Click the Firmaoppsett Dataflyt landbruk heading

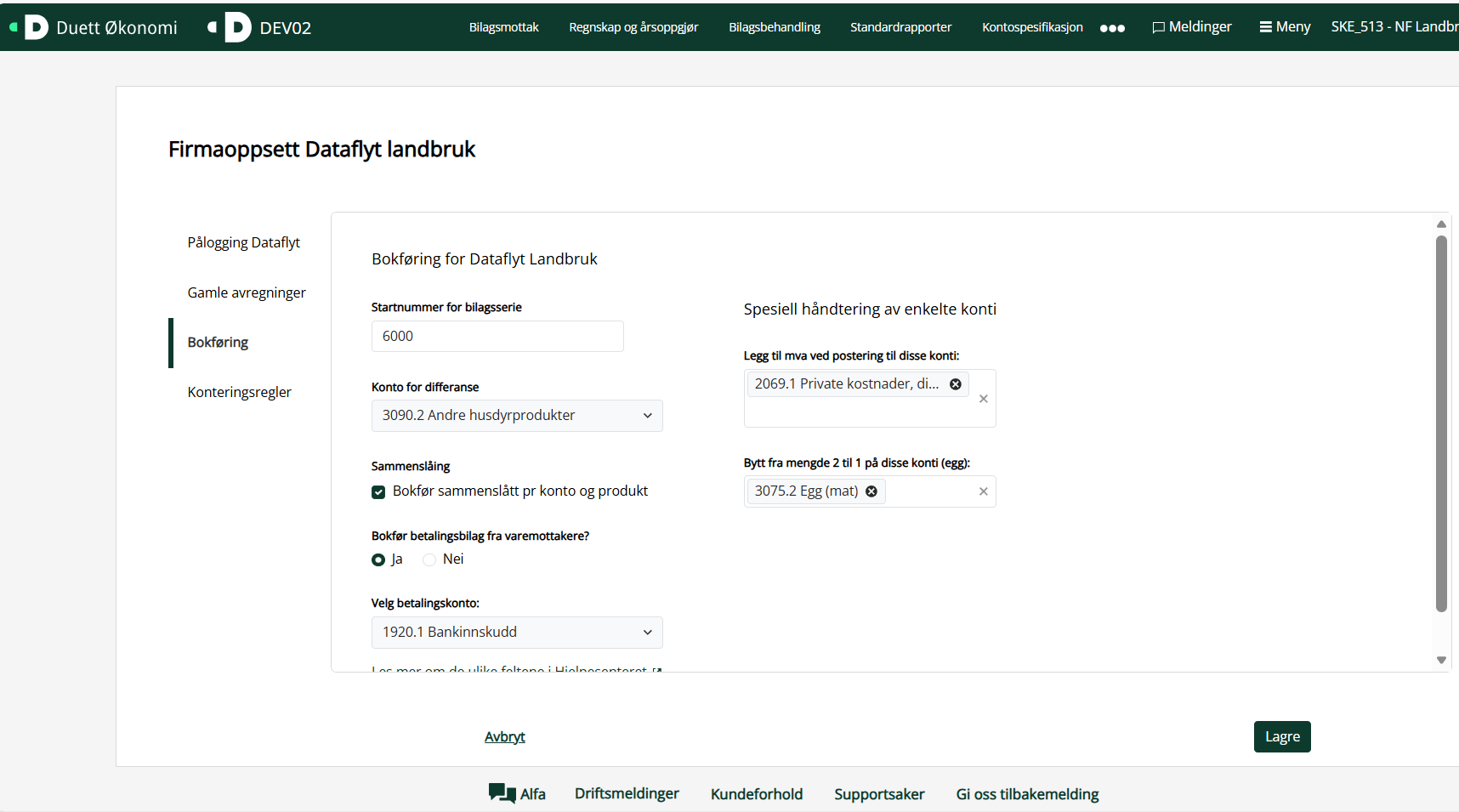[x=321, y=150]
